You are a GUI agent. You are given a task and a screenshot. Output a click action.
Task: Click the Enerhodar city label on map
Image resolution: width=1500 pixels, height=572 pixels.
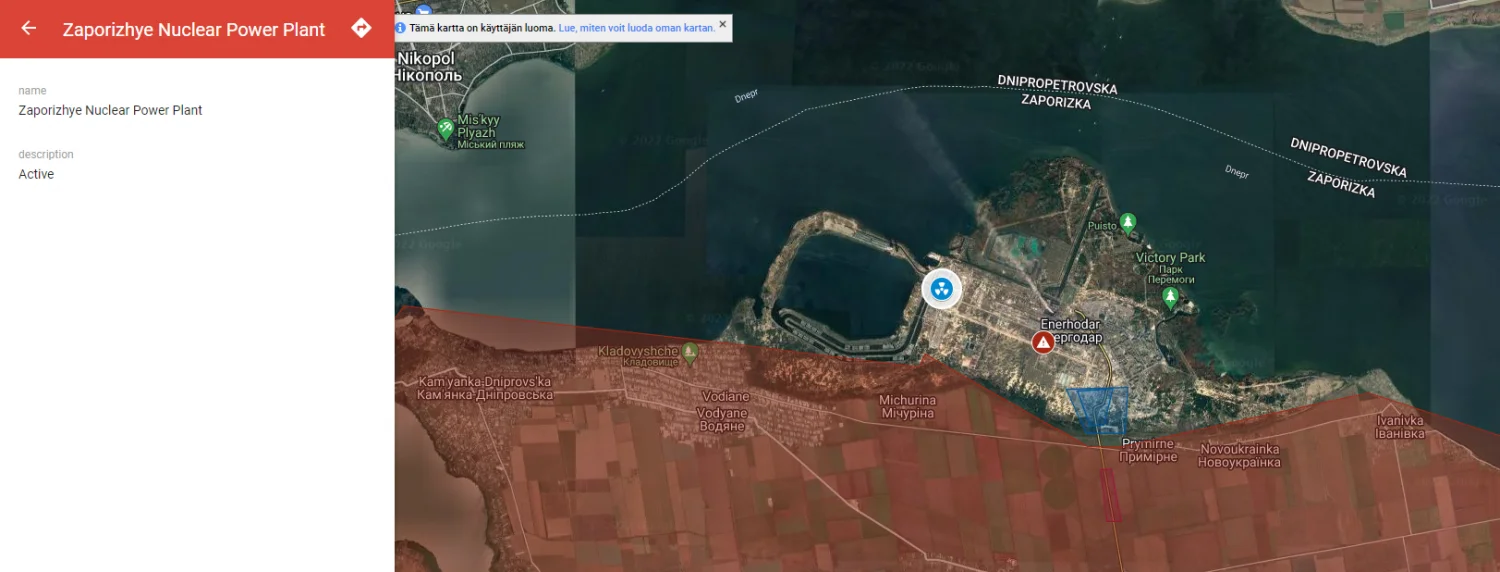[1071, 331]
